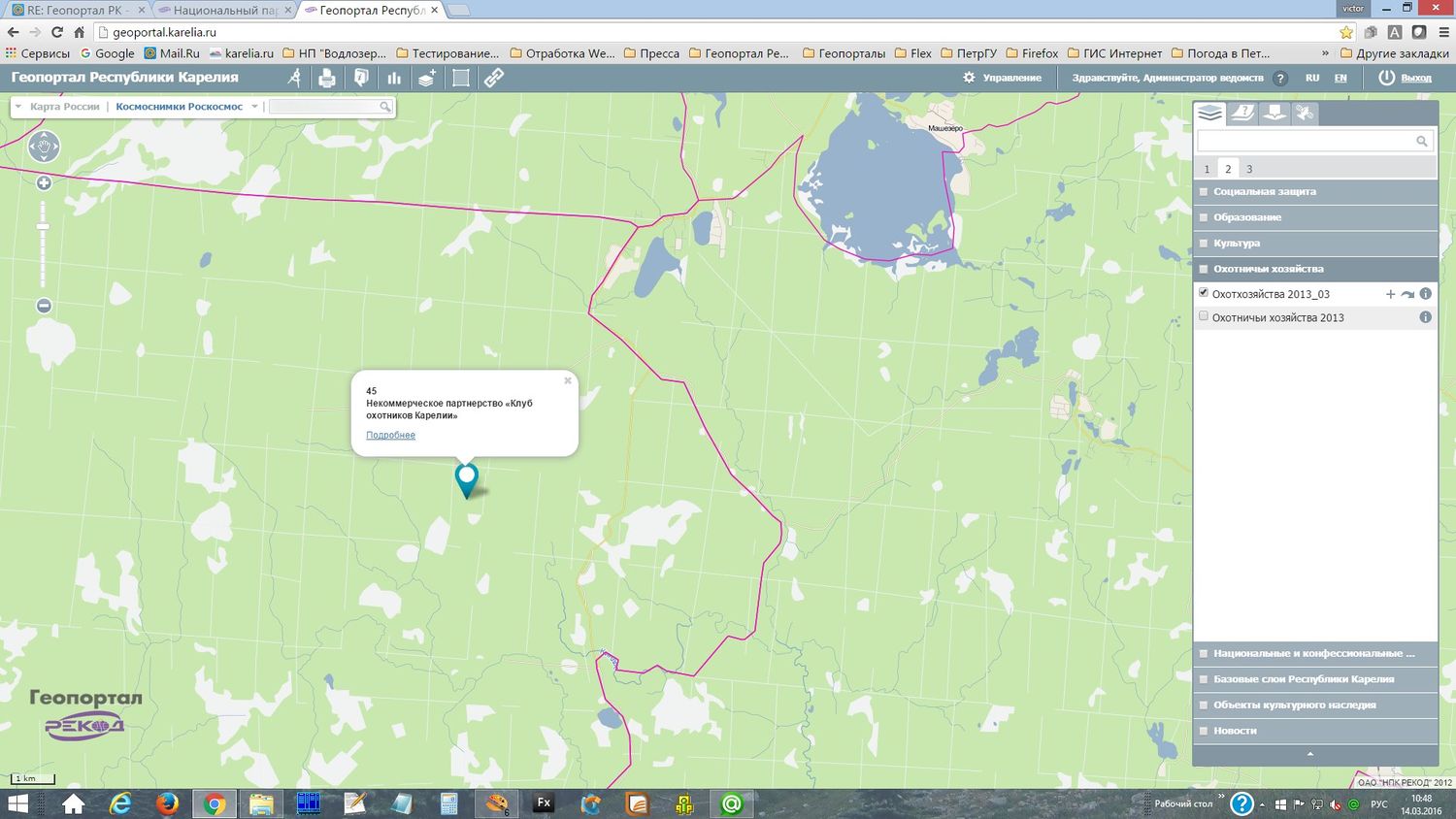Click info icon for Охотничьи хозяйства 2013

(x=1425, y=317)
